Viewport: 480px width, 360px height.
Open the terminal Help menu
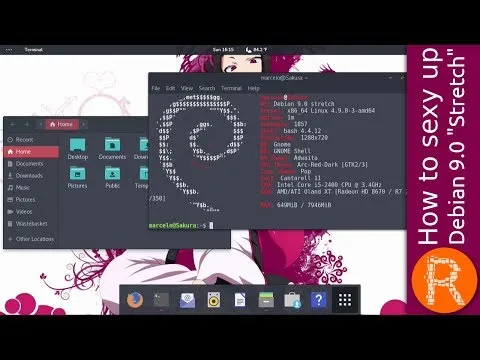[253, 88]
